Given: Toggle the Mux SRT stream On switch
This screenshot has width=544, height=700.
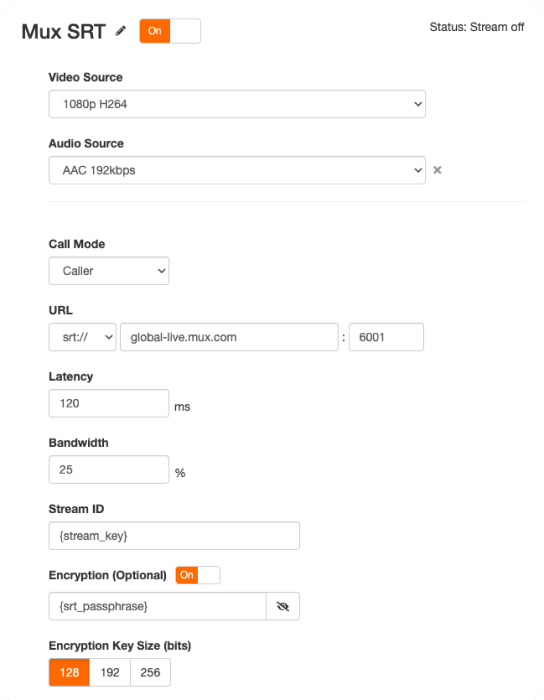Looking at the screenshot, I should click(170, 31).
